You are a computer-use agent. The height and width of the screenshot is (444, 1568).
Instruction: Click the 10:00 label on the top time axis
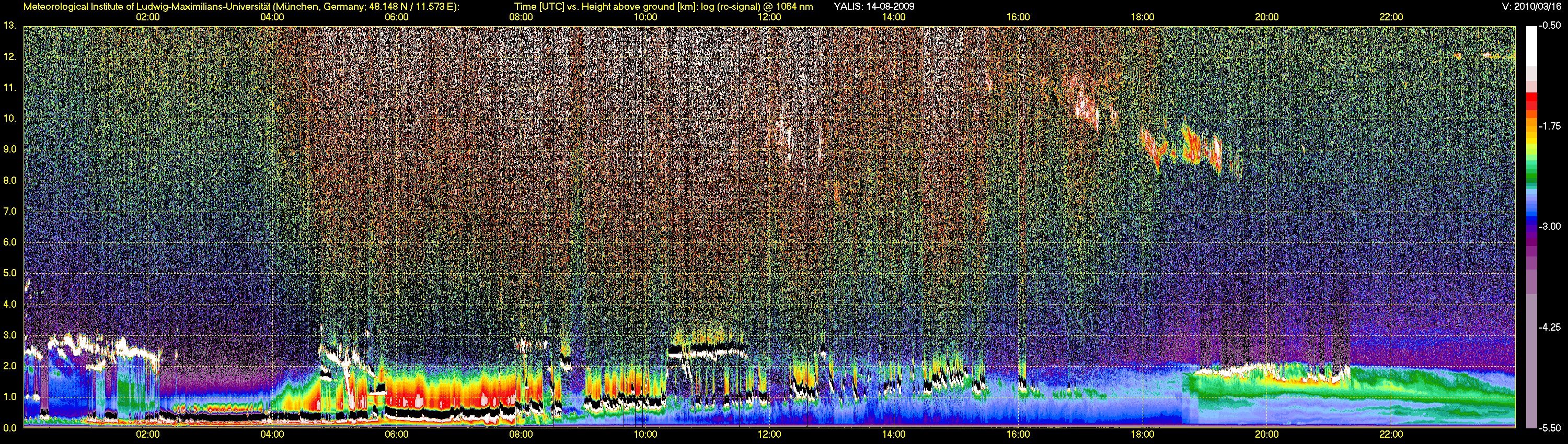(x=645, y=17)
